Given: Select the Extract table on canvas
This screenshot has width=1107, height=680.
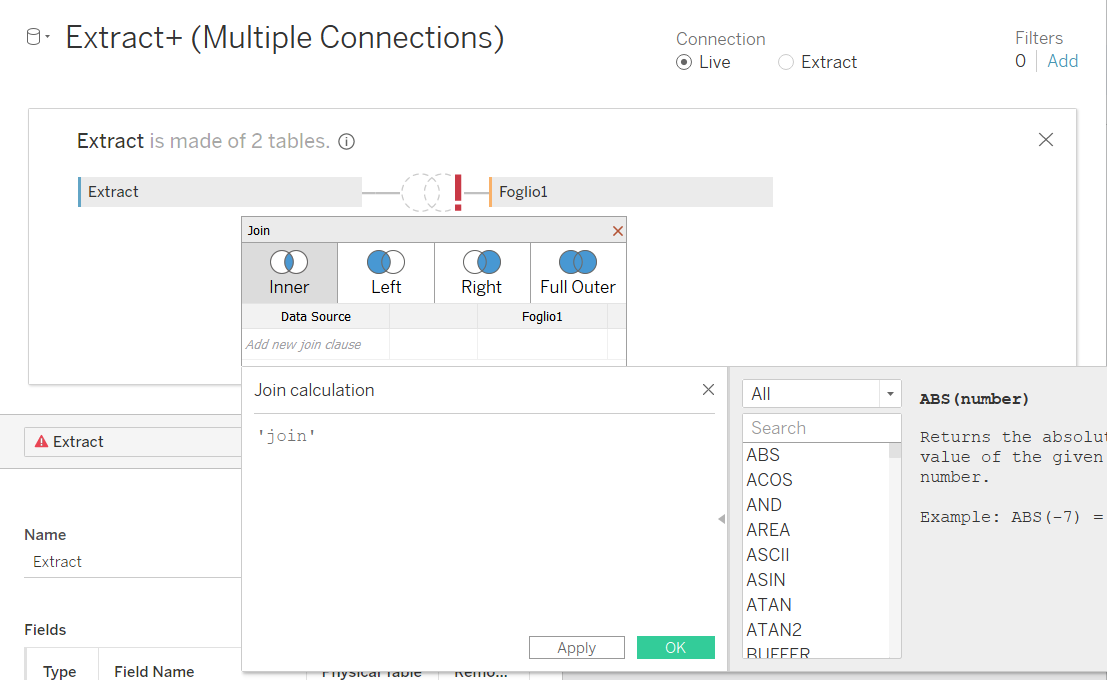Looking at the screenshot, I should pos(220,192).
